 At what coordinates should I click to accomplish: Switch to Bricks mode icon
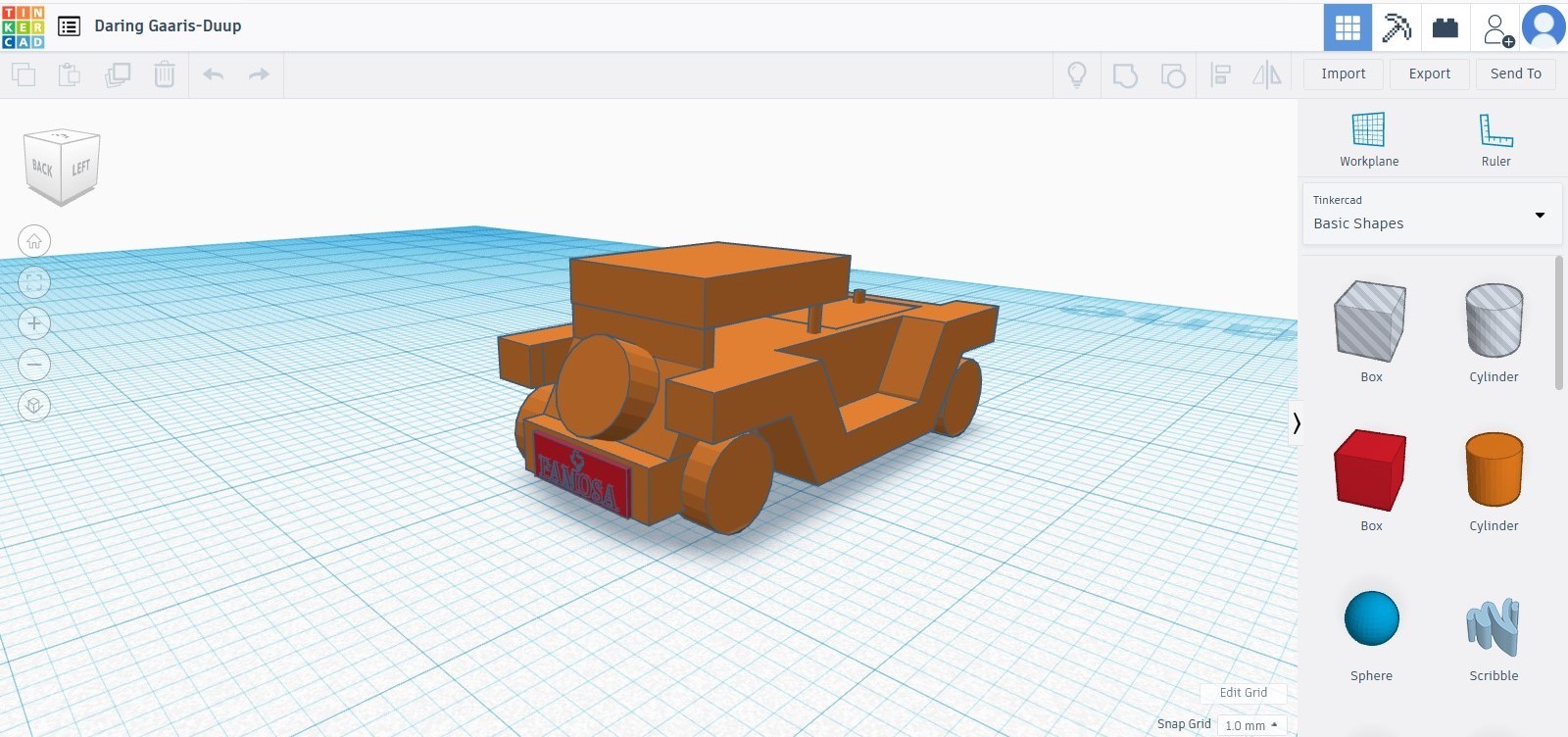click(x=1445, y=27)
